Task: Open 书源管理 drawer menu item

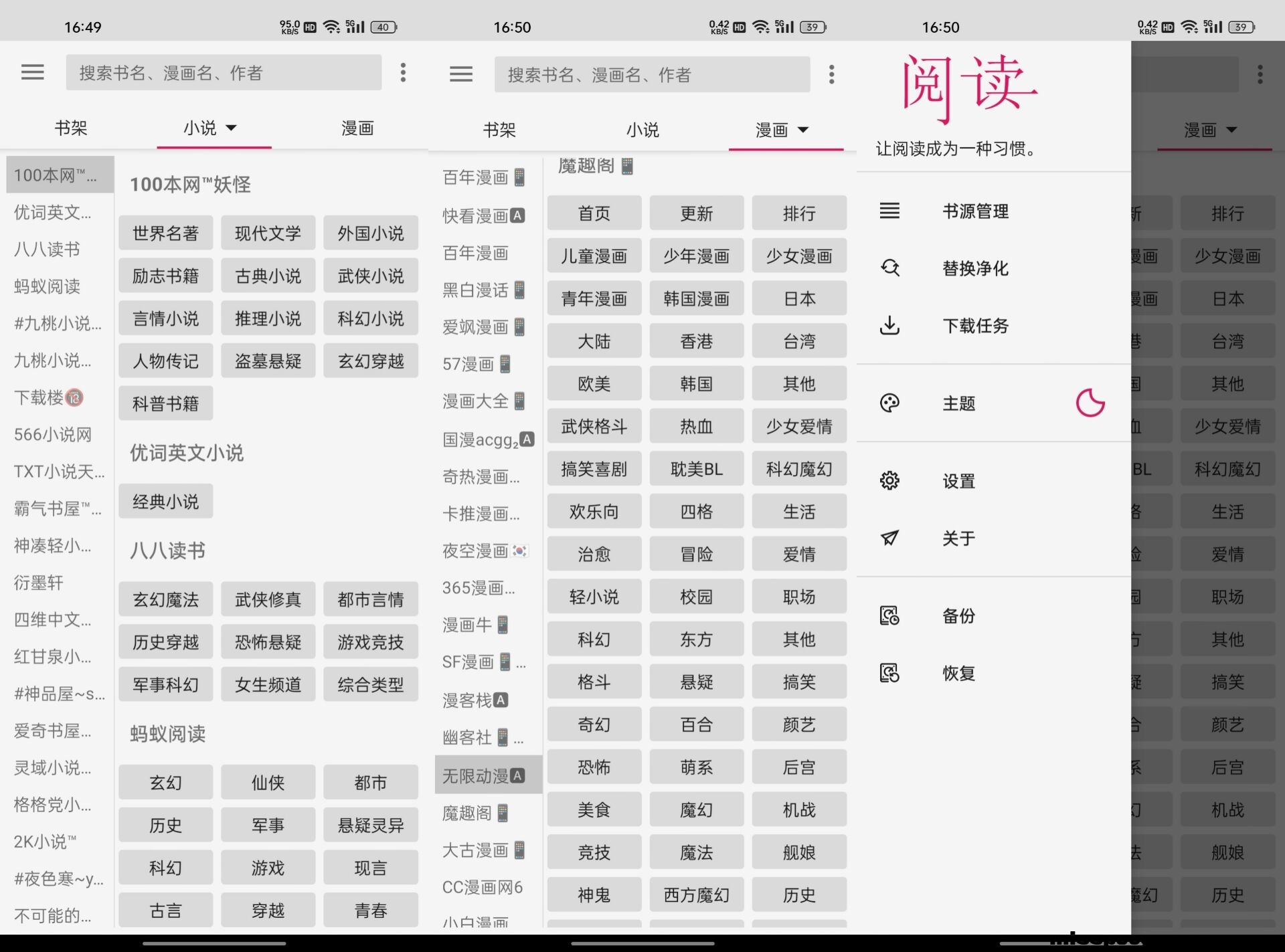Action: [994, 211]
